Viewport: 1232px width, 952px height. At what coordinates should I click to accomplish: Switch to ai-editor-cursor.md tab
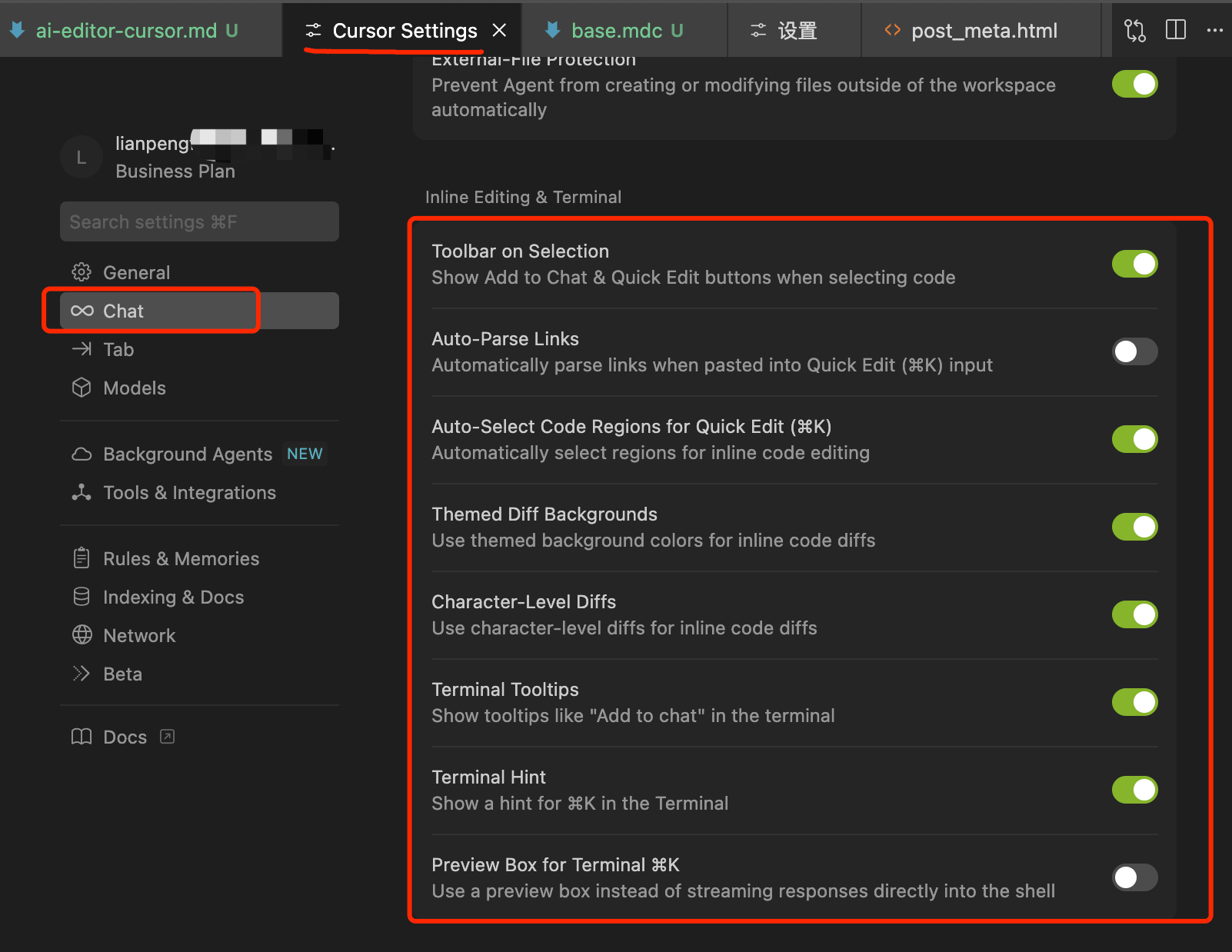pos(140,30)
